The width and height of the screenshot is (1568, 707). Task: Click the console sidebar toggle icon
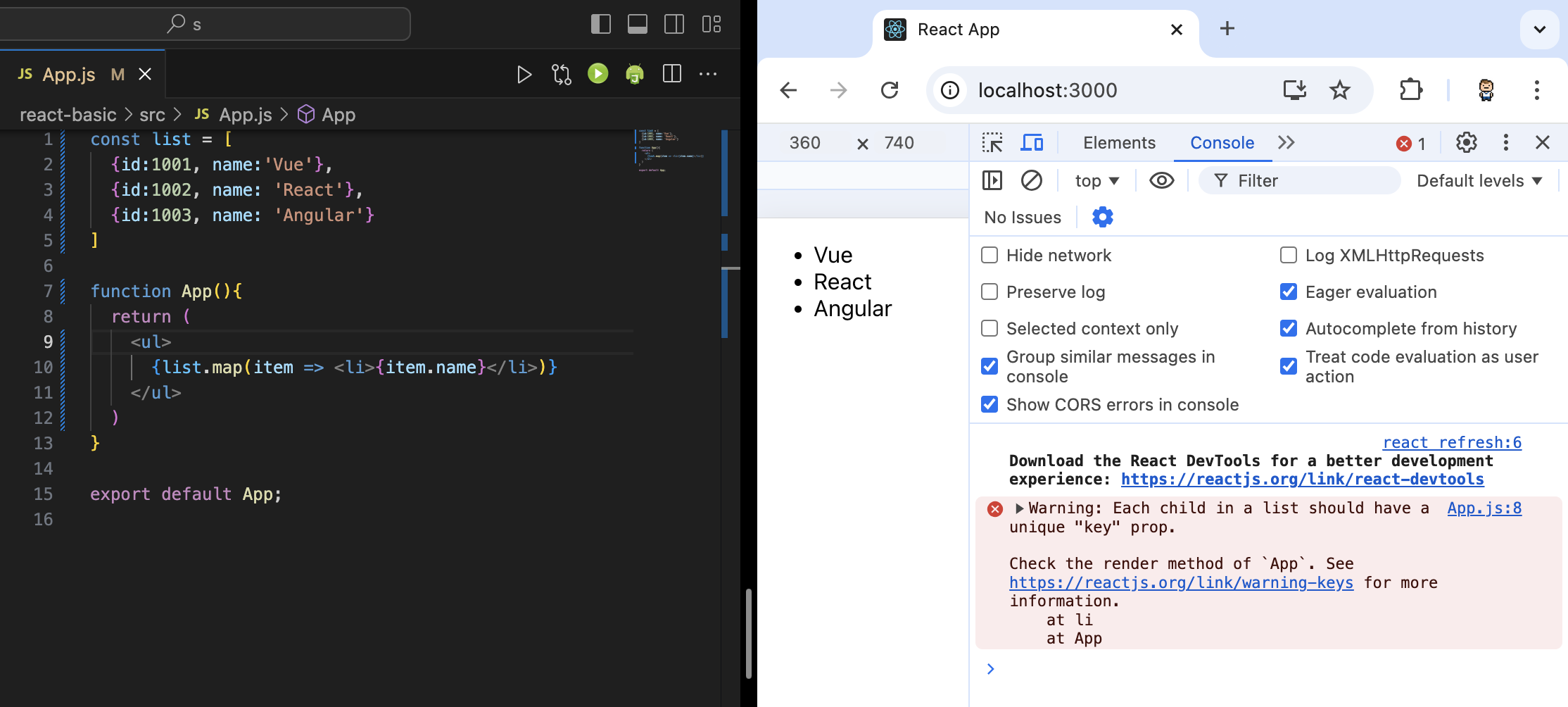pyautogui.click(x=992, y=181)
